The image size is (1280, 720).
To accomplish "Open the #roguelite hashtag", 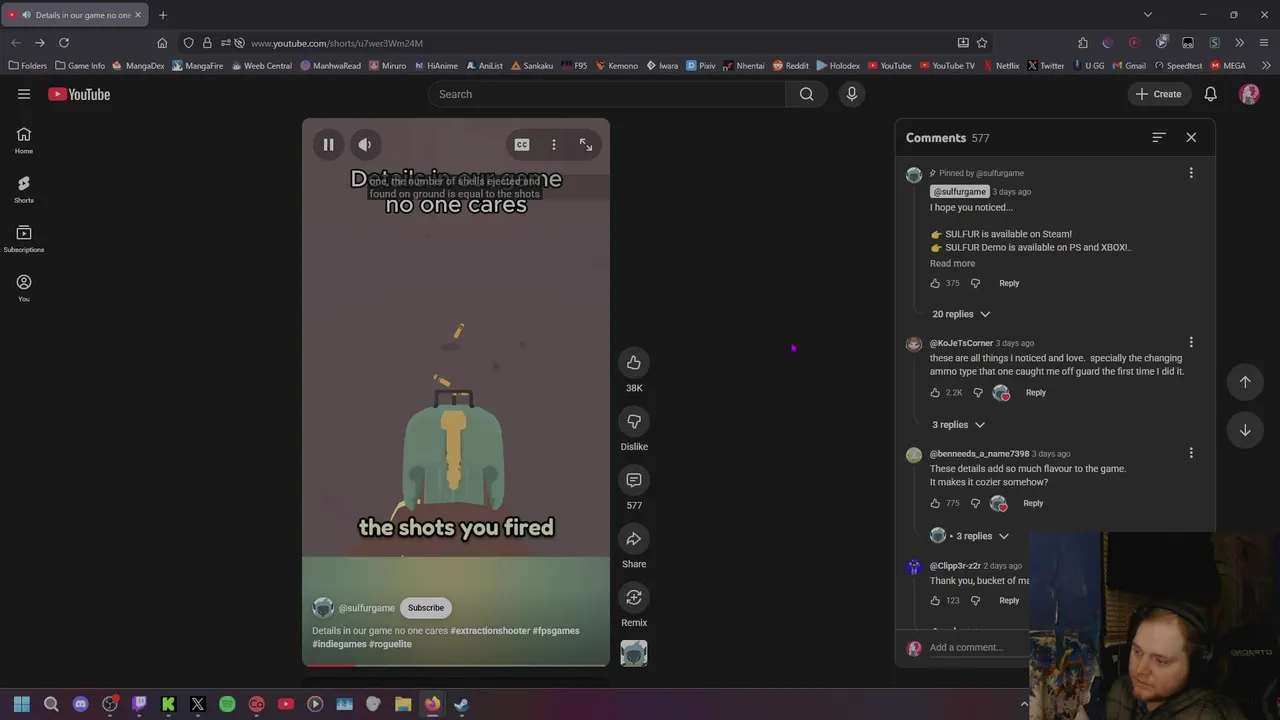I will [x=390, y=644].
